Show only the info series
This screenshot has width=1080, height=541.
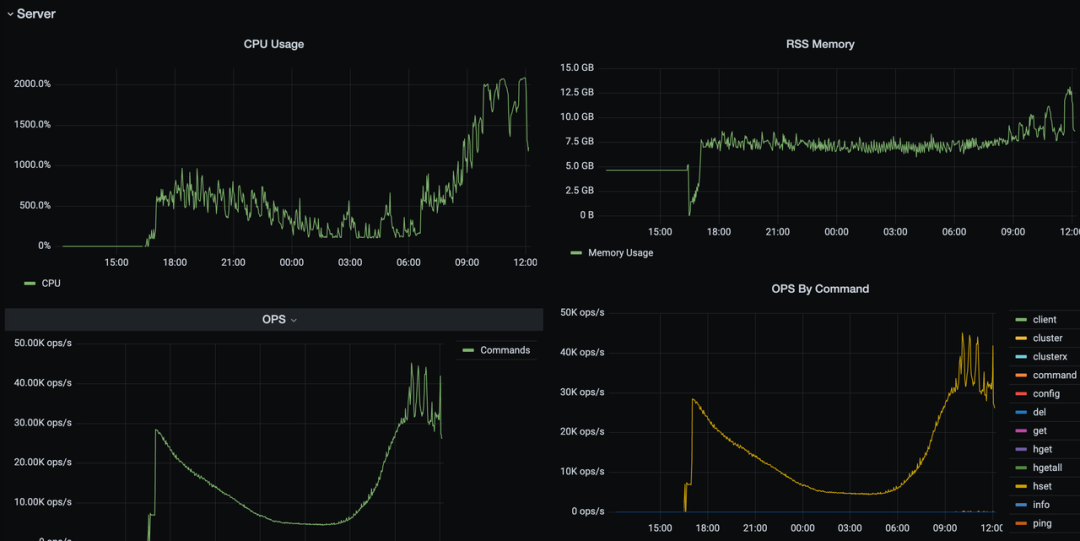pyautogui.click(x=1041, y=505)
